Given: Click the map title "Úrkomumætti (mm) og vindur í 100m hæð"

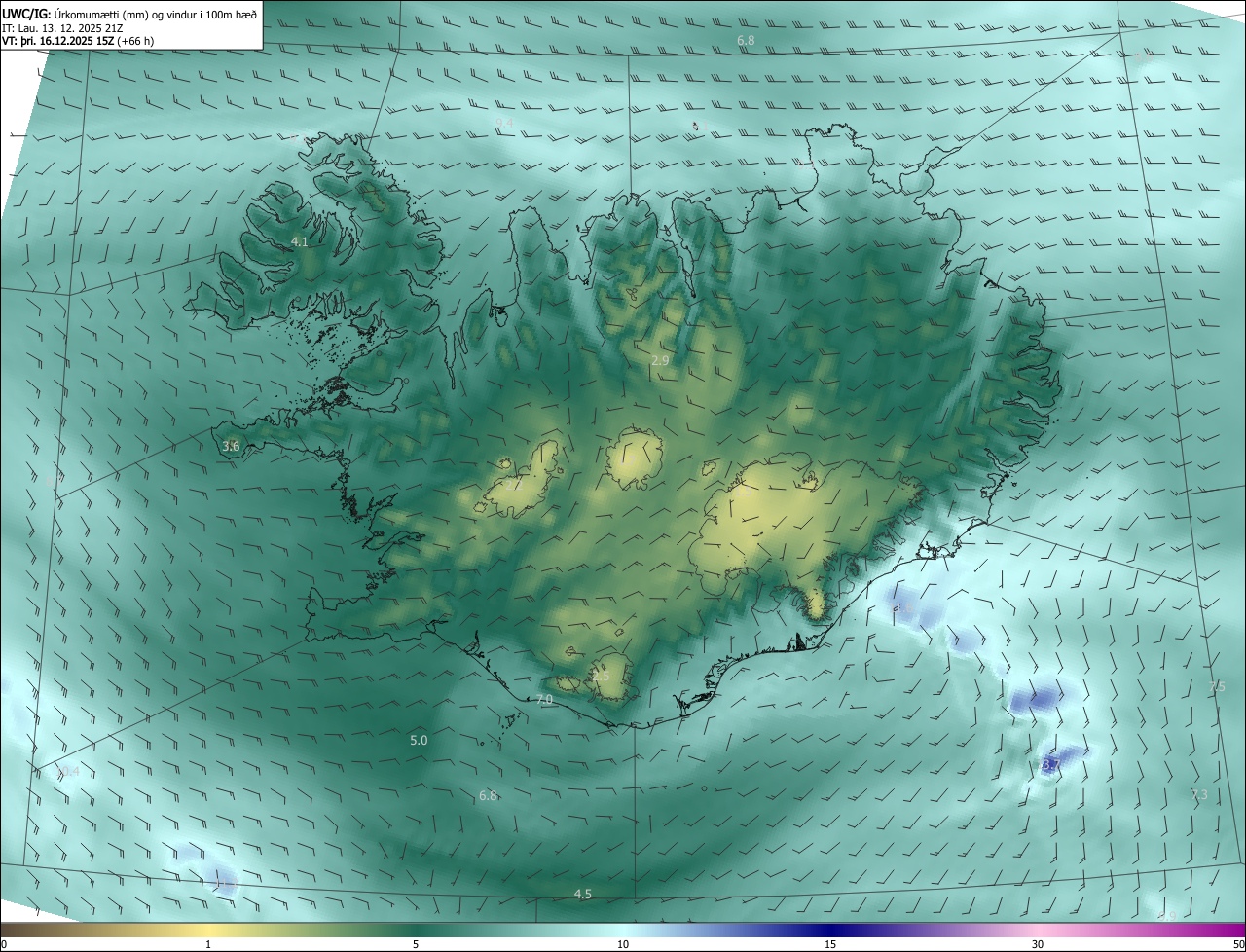Looking at the screenshot, I should point(155,15).
